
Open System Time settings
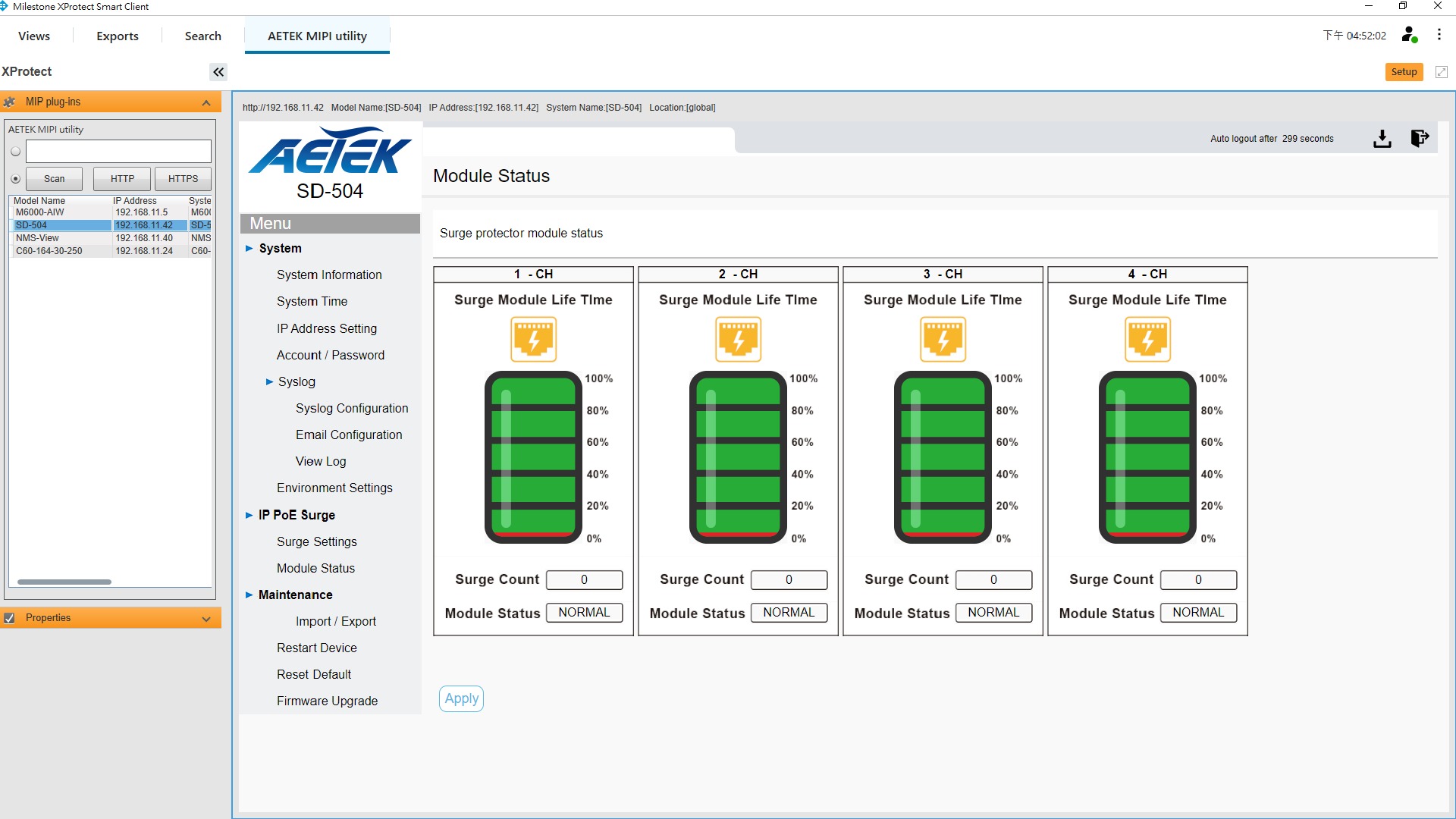coord(312,301)
